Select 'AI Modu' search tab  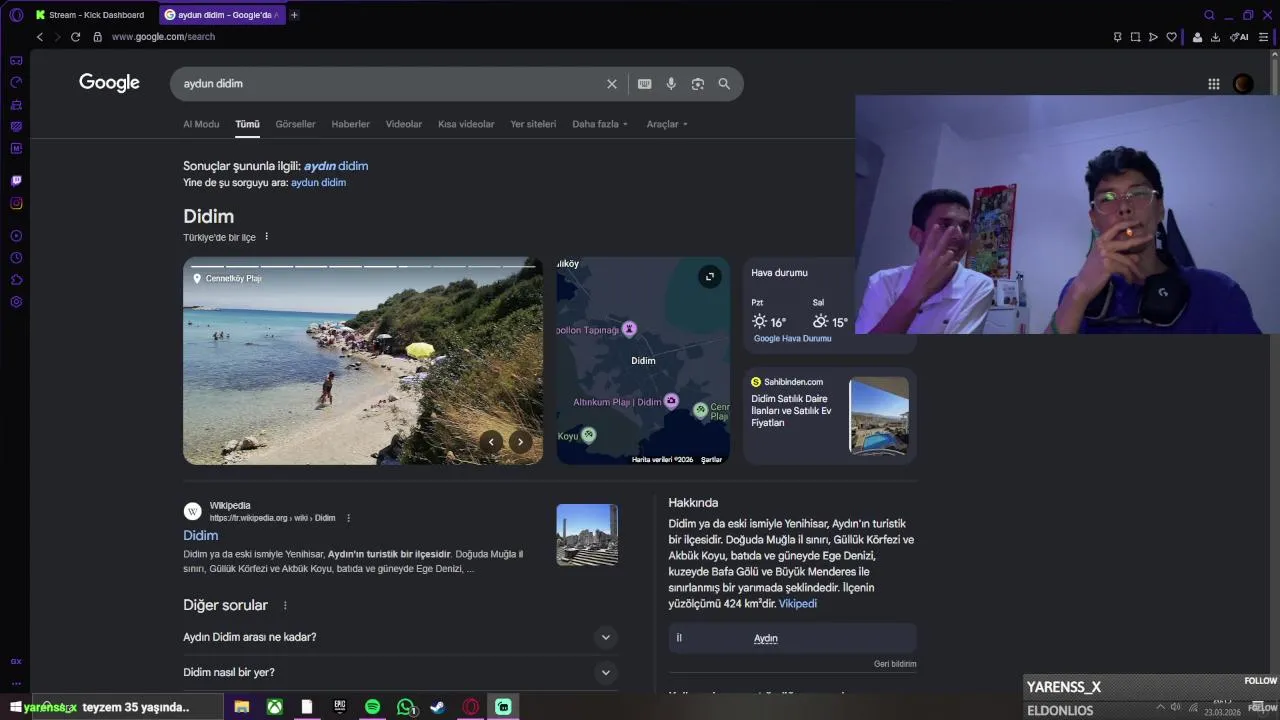point(201,124)
